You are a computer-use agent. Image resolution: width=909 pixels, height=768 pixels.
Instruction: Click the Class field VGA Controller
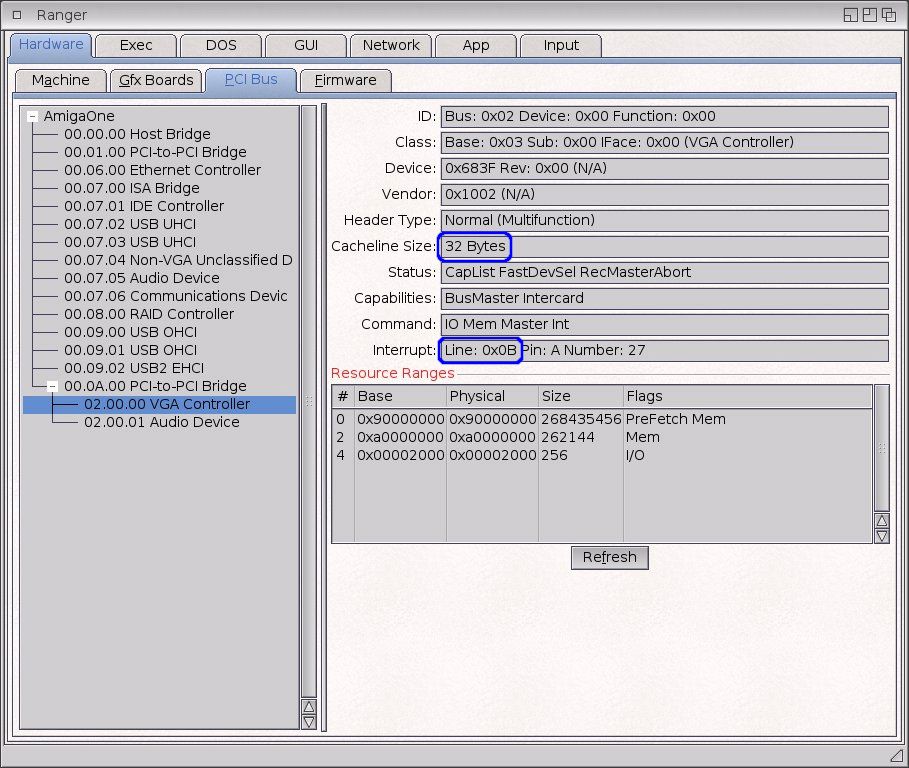coord(664,142)
